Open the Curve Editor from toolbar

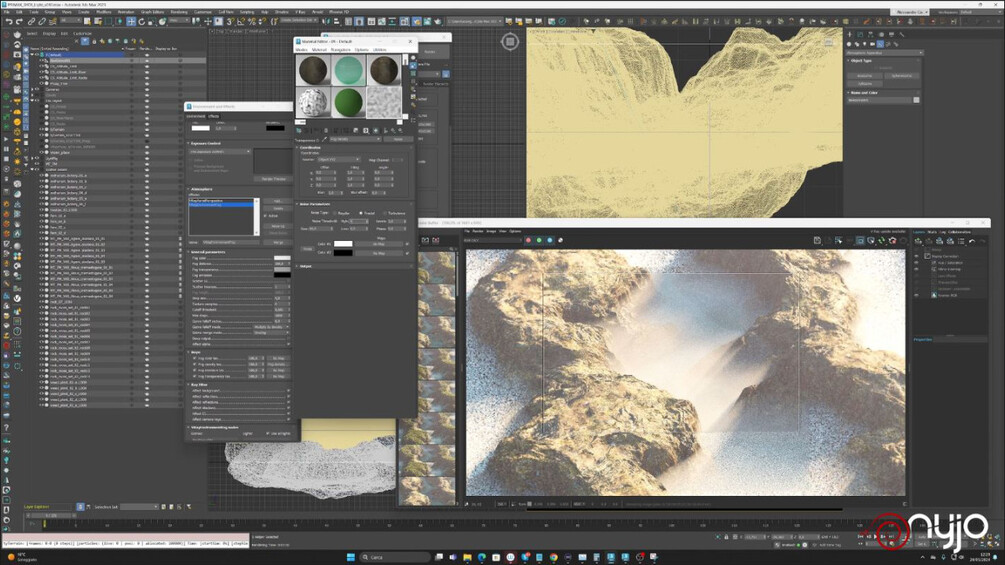381,21
